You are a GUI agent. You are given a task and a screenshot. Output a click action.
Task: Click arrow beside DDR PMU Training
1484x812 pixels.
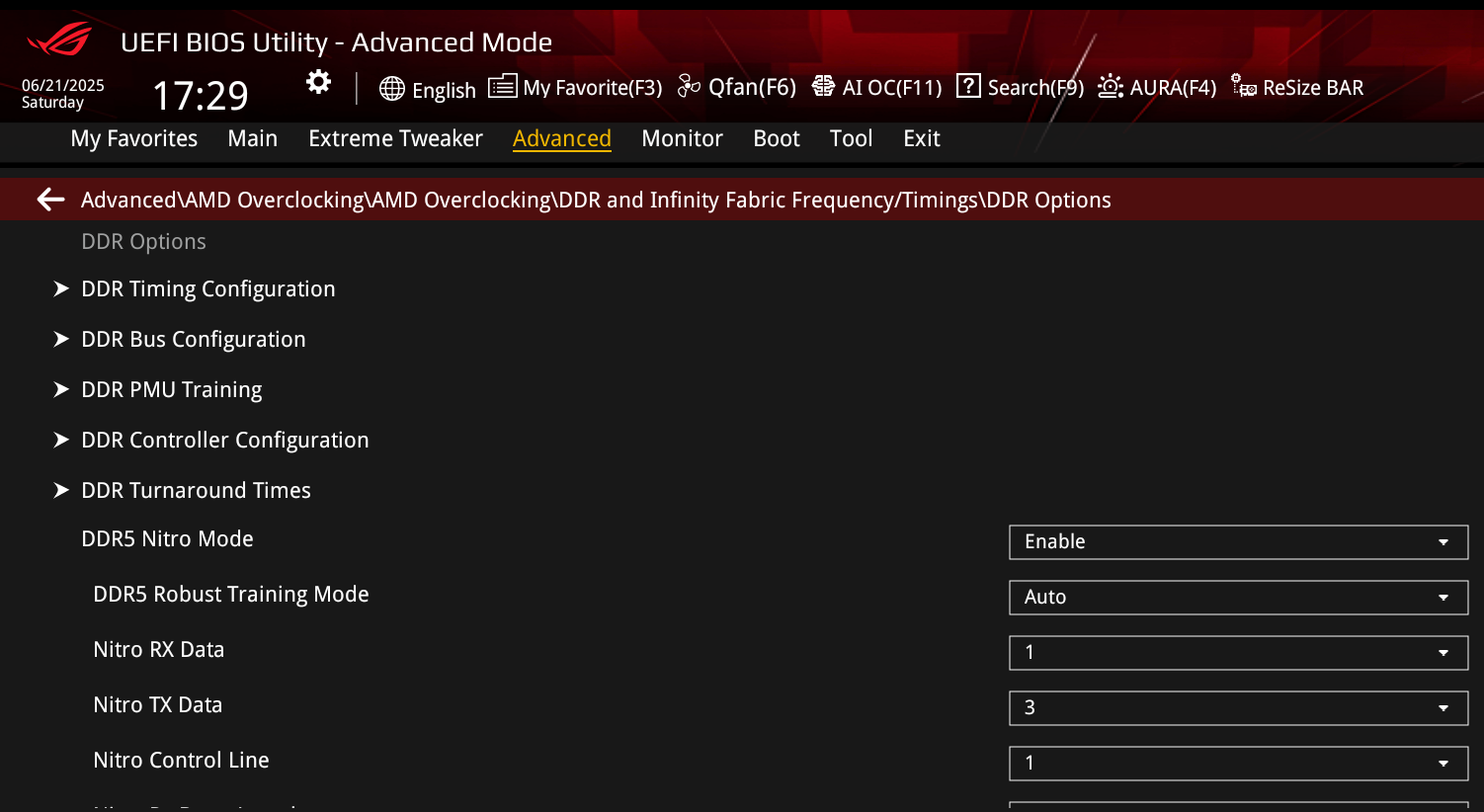coord(61,389)
